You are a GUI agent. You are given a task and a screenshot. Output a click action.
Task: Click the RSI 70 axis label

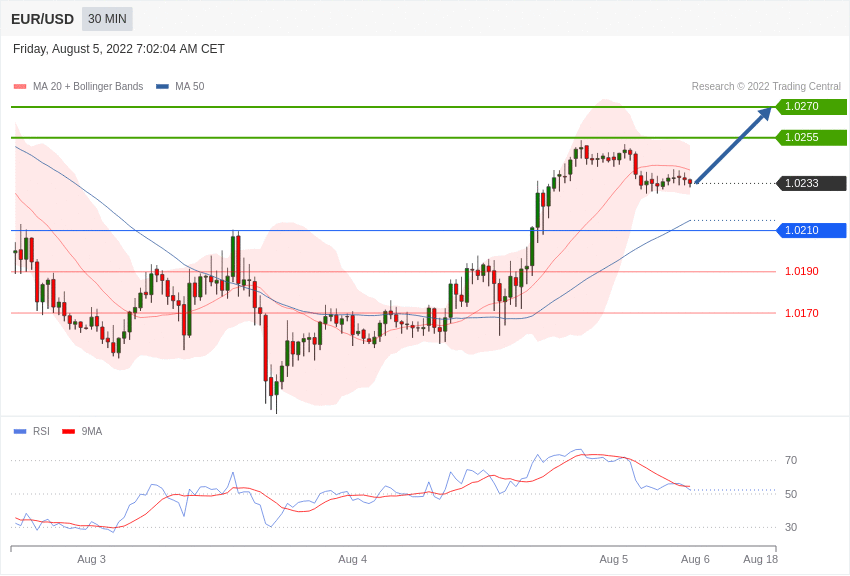point(791,461)
